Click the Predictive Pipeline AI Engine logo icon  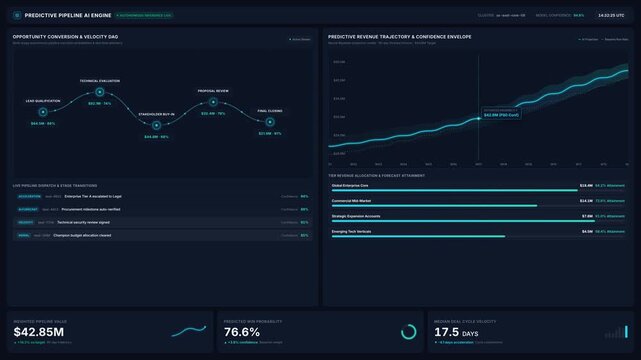click(17, 15)
